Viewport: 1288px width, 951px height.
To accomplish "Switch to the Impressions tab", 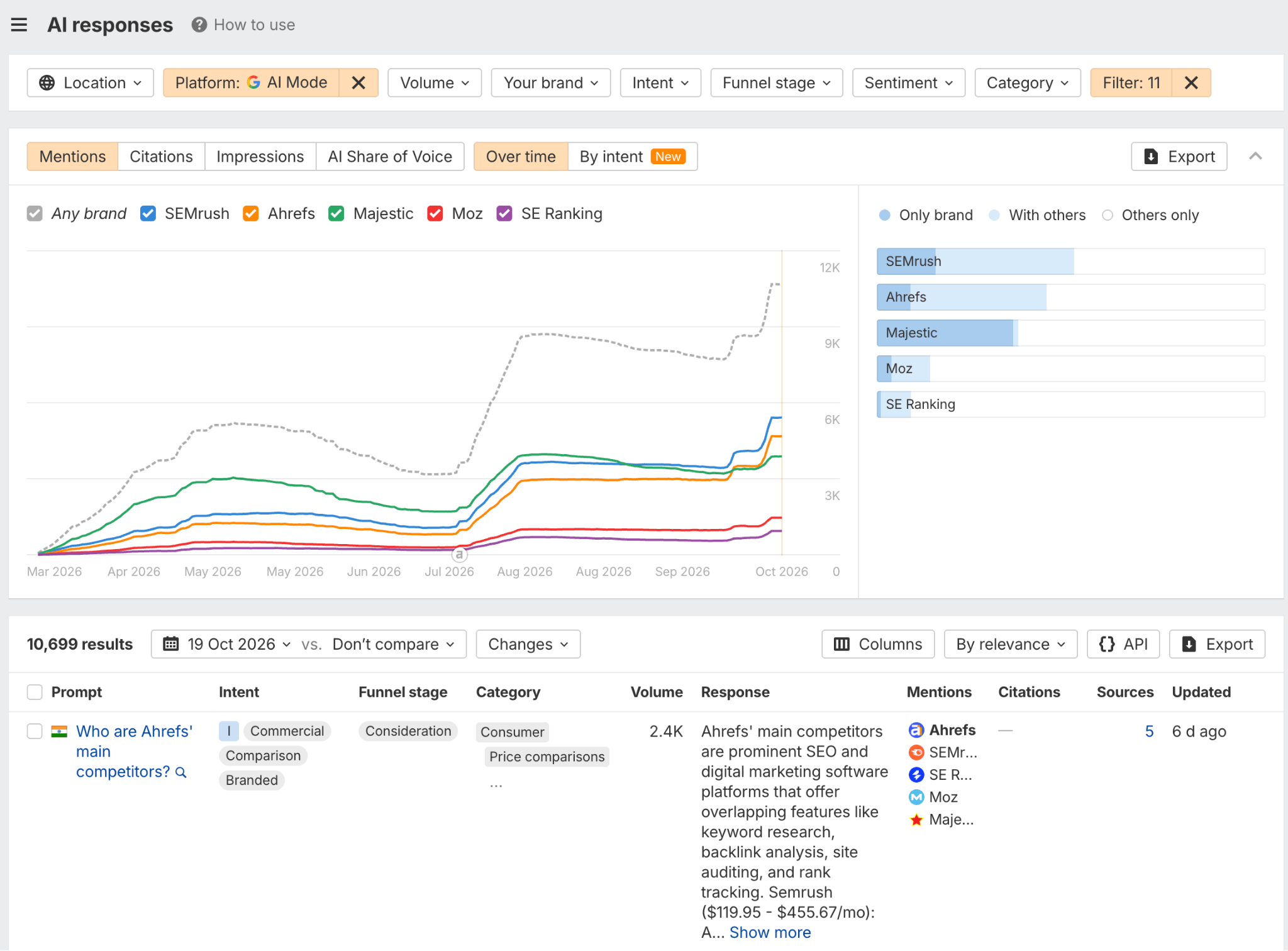I will 260,157.
